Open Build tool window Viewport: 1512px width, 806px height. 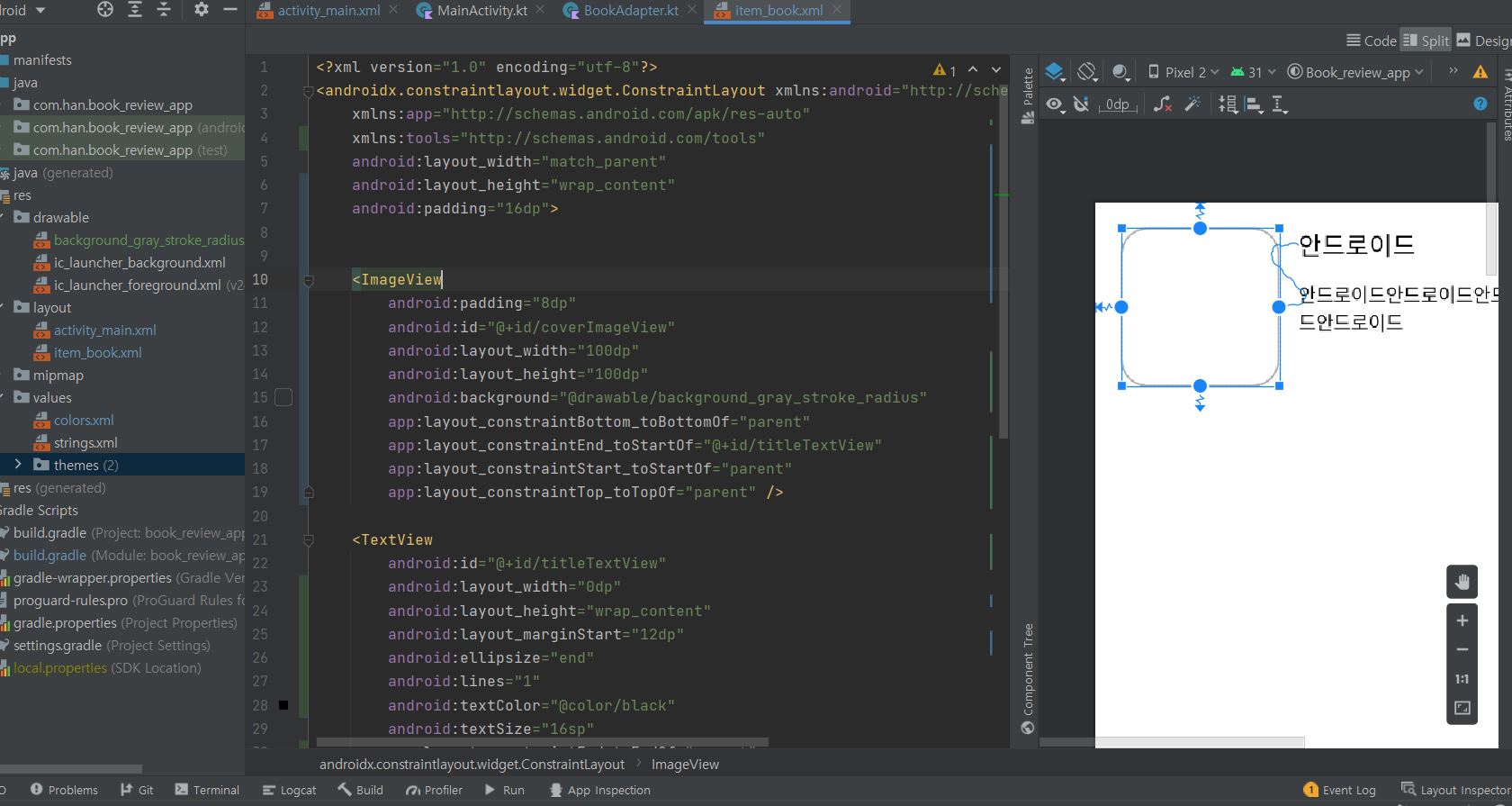point(360,790)
